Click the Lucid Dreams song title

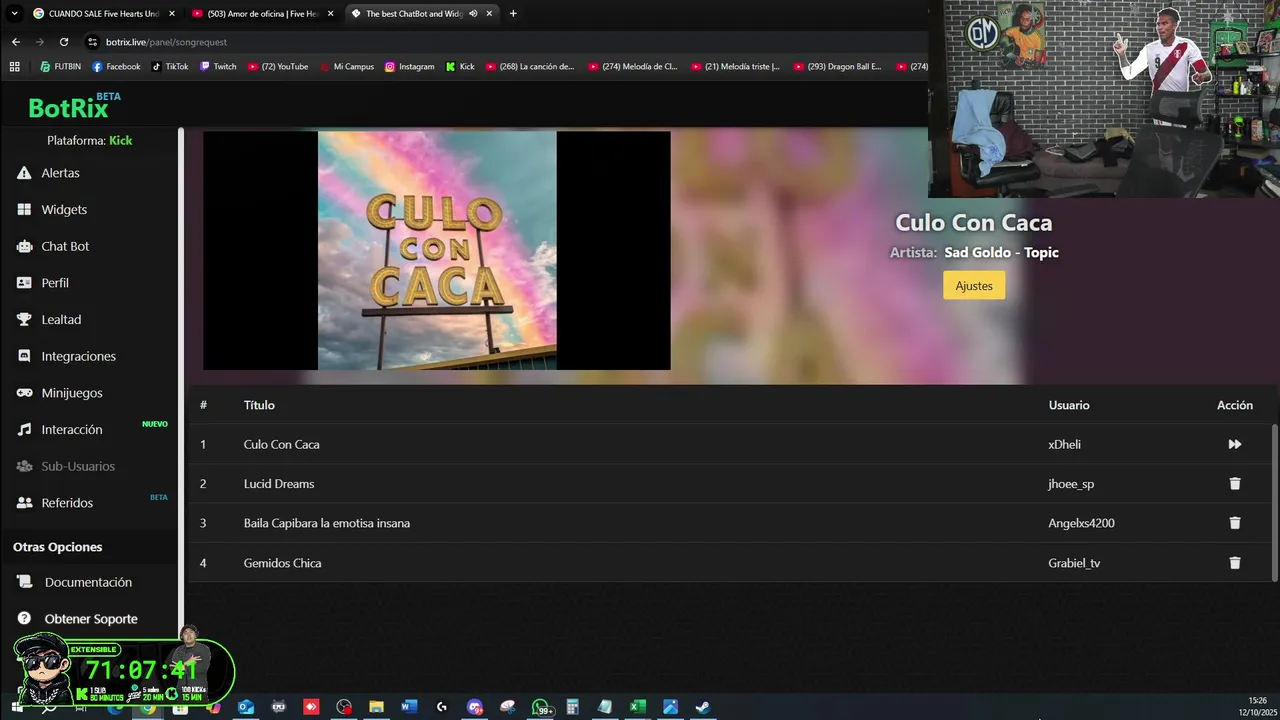coord(279,484)
